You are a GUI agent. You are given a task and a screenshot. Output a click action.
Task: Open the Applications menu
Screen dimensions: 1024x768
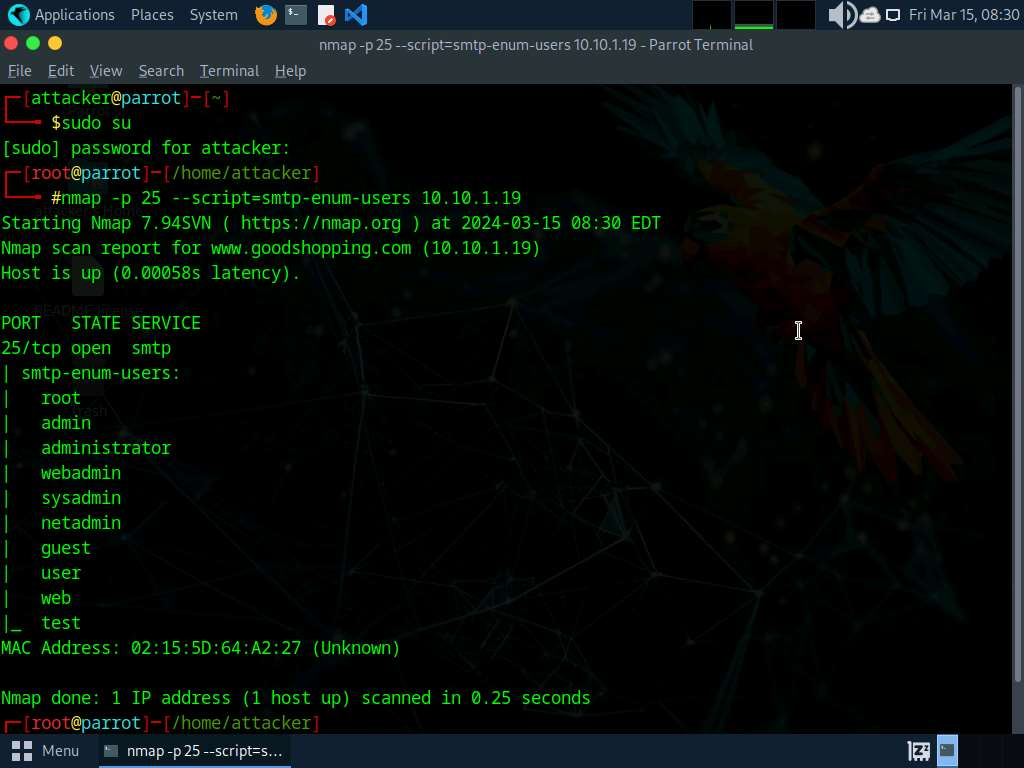tap(62, 15)
